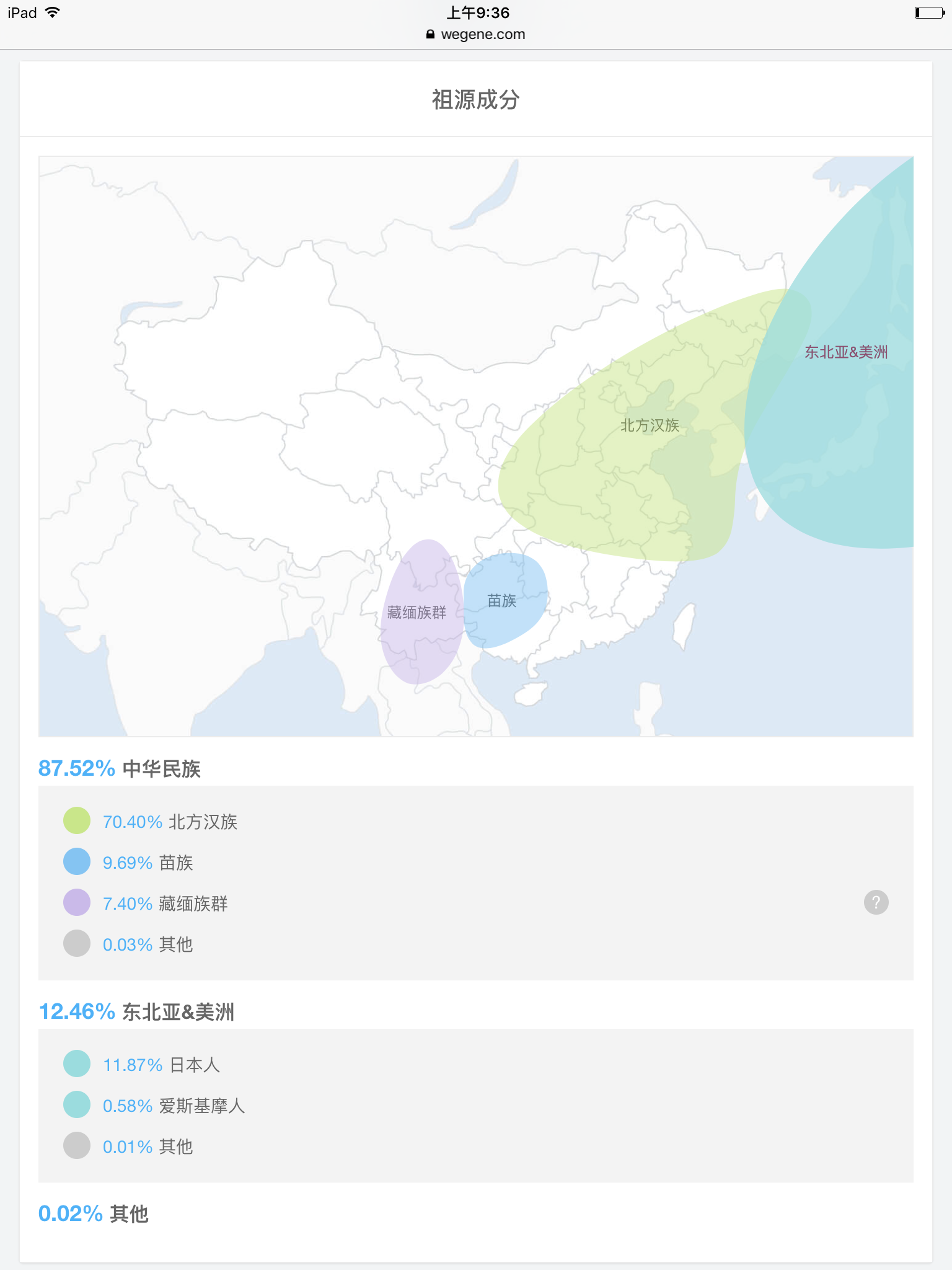
Task: Tap the 0.02% 其他 heading
Action: [94, 1214]
